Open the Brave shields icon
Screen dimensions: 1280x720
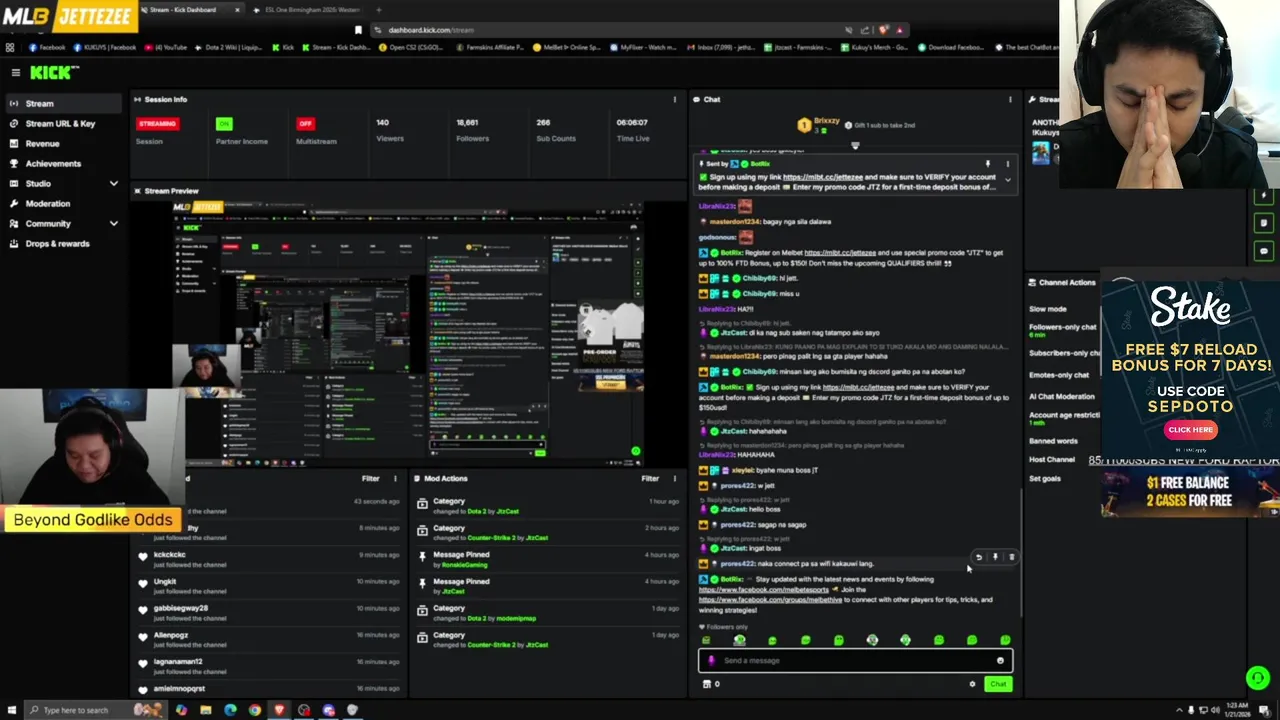[884, 30]
